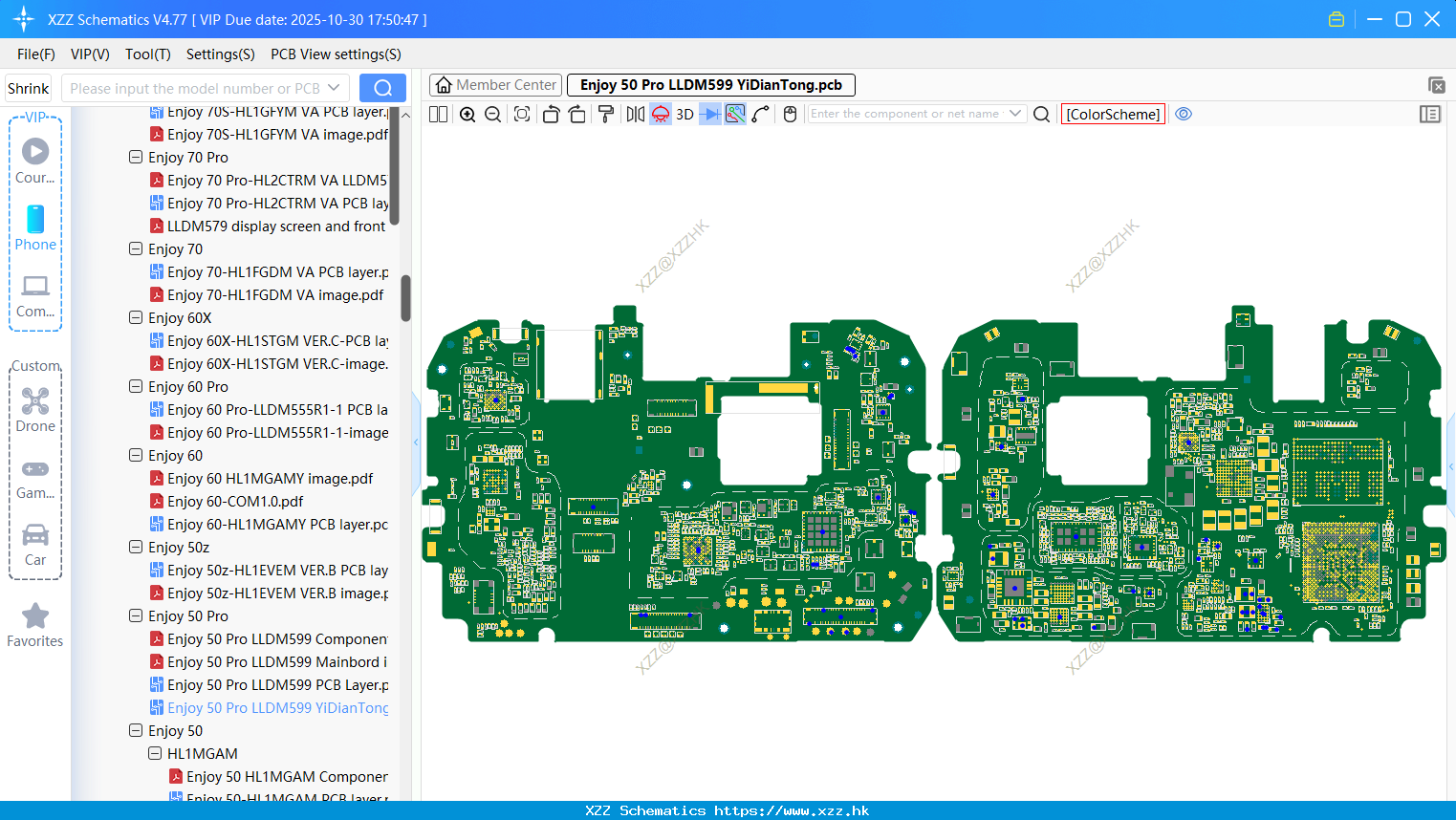Switch to the Member Center tab

click(x=495, y=85)
